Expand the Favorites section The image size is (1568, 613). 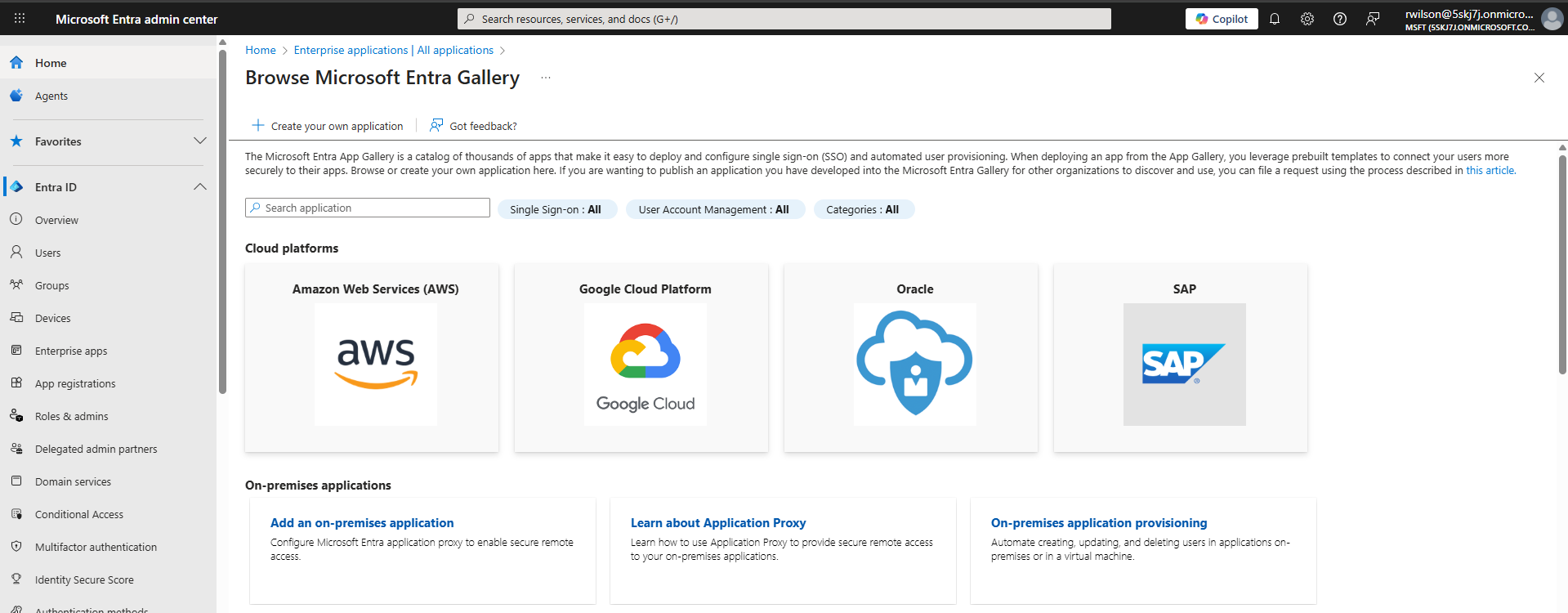(x=199, y=141)
